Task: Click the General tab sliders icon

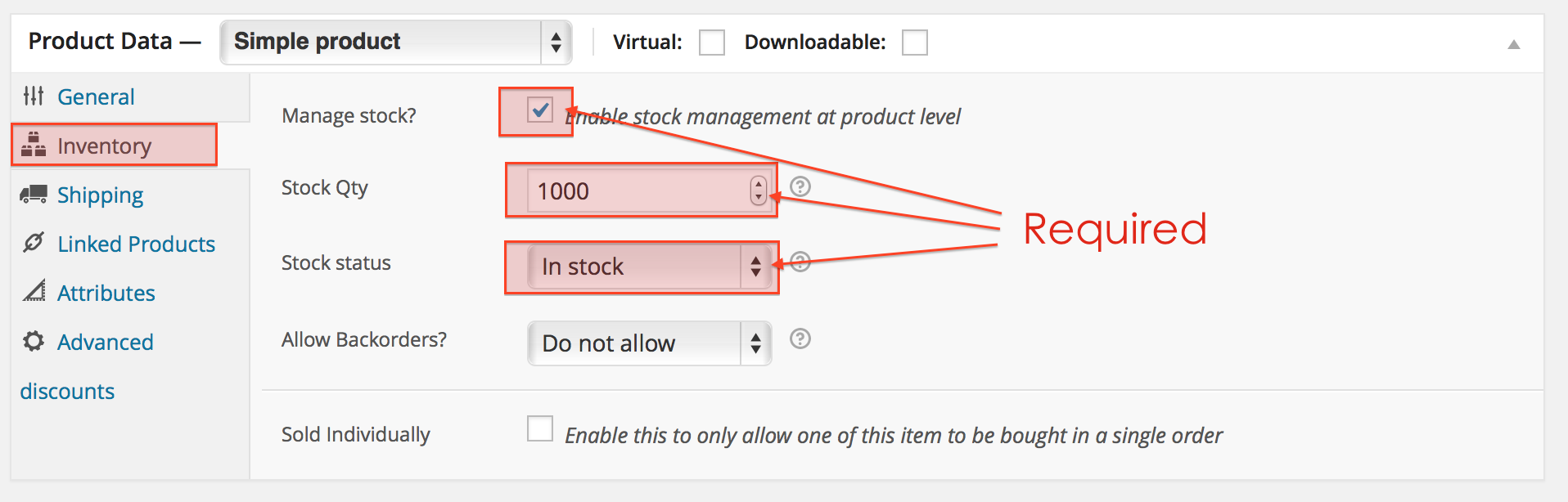Action: tap(34, 96)
